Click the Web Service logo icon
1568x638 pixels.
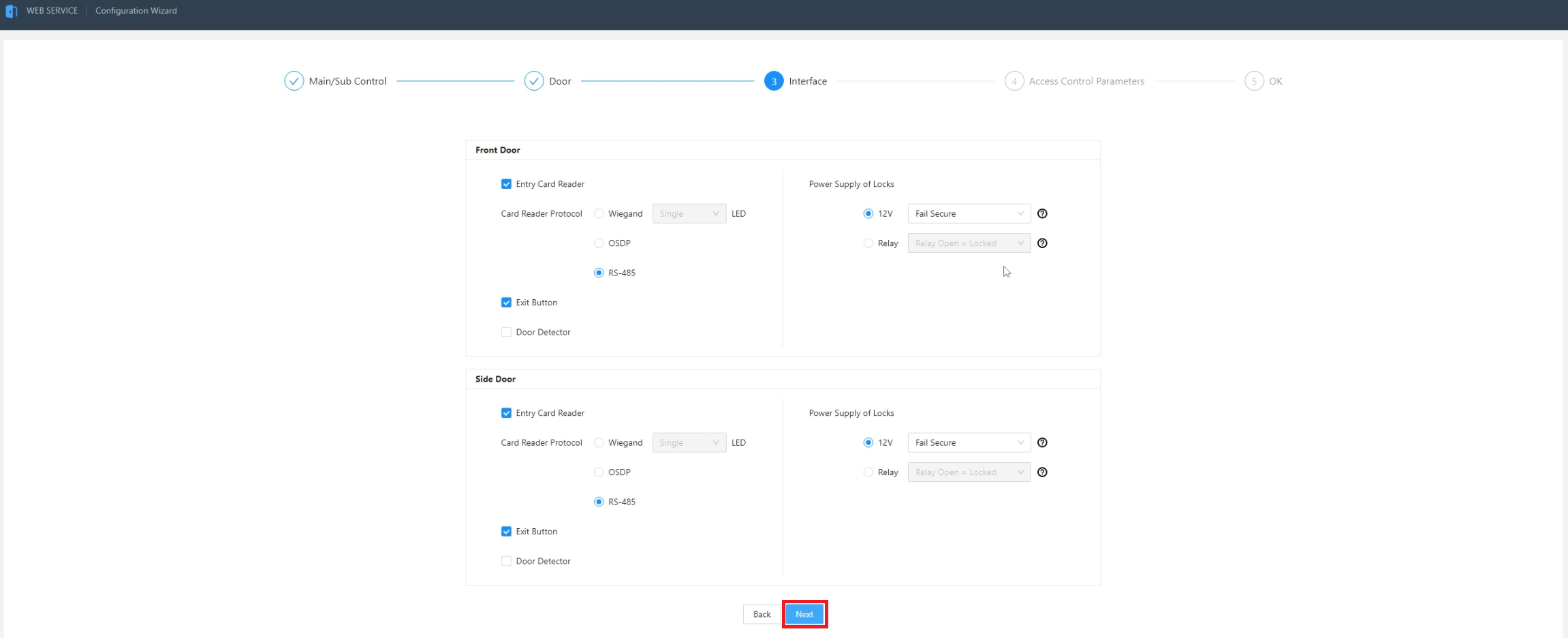point(12,11)
